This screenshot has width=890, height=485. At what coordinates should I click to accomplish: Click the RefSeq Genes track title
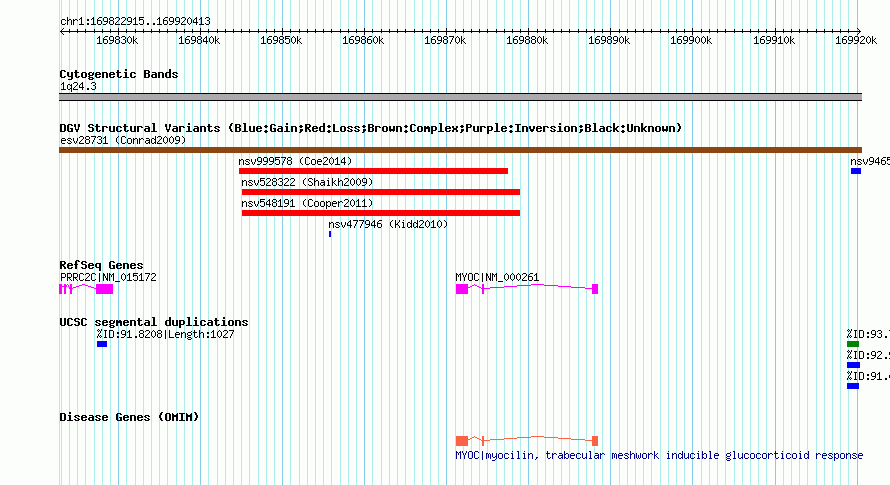click(x=101, y=265)
